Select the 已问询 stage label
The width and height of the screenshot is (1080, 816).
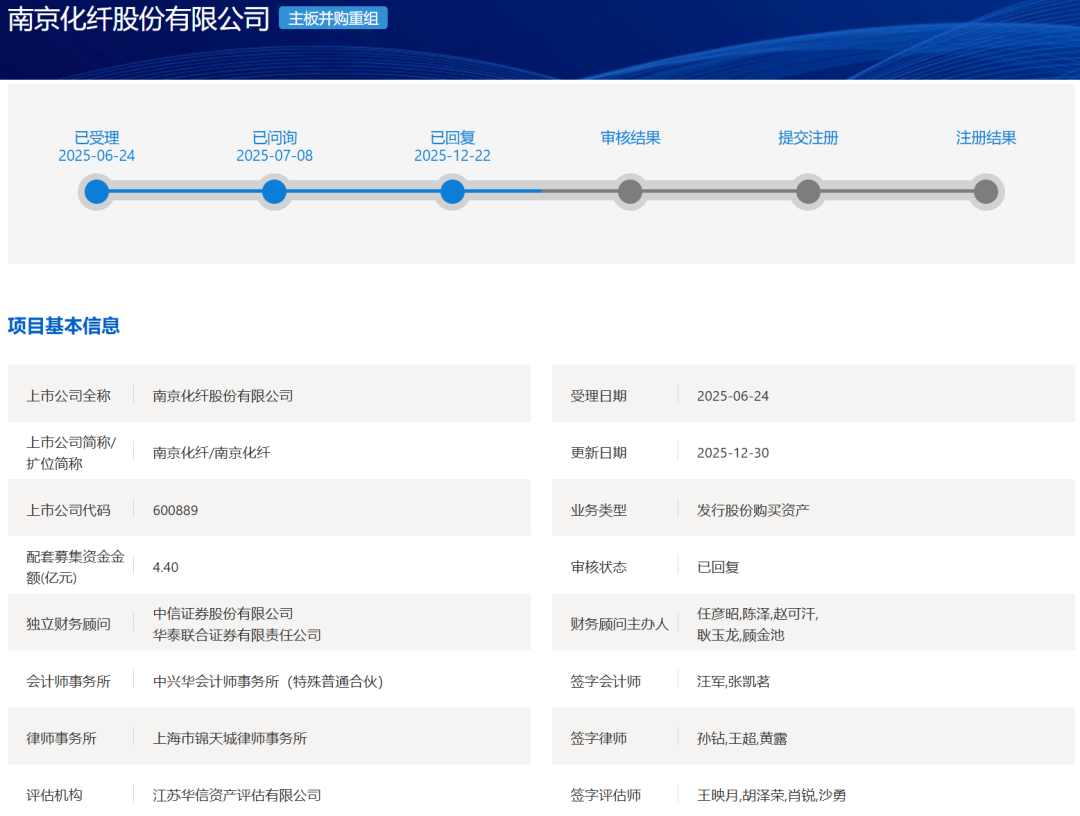pos(274,138)
